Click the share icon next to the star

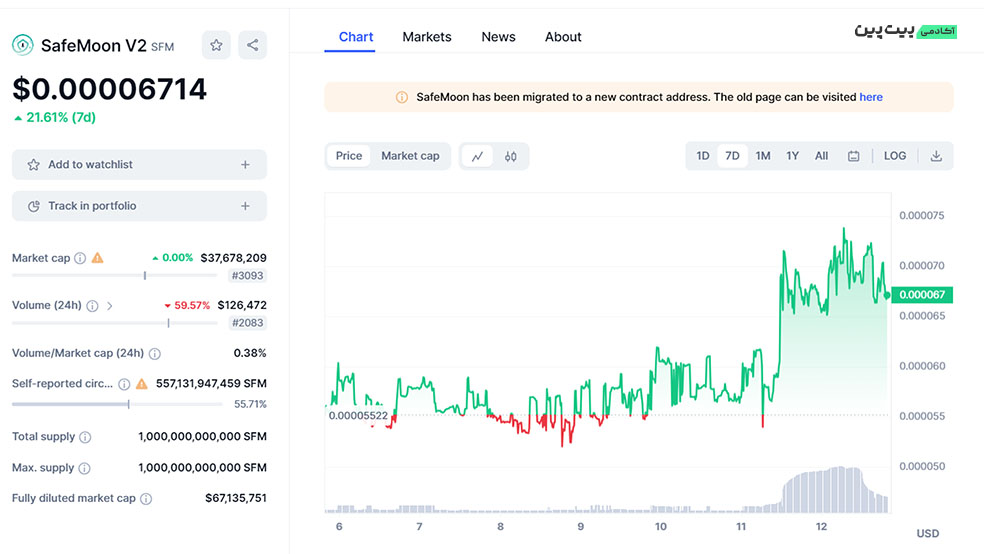coord(252,45)
